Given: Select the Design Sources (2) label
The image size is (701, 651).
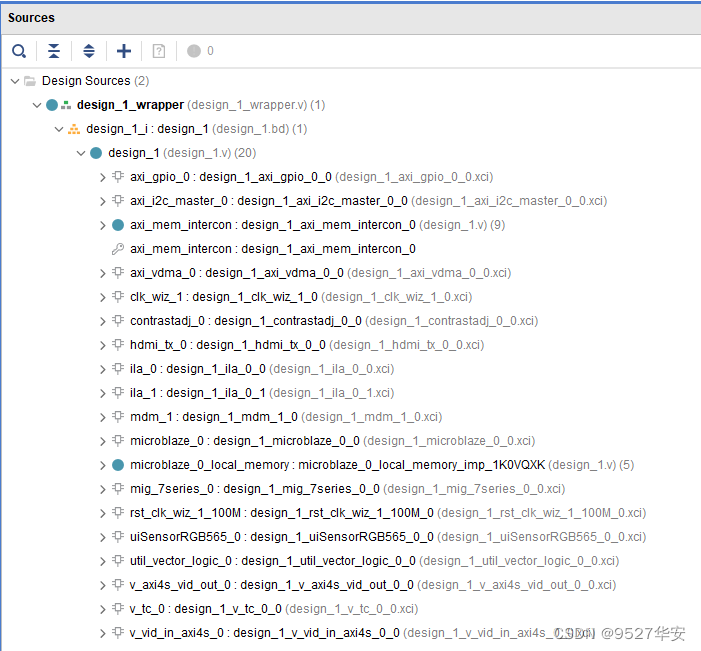Looking at the screenshot, I should click(x=95, y=81).
